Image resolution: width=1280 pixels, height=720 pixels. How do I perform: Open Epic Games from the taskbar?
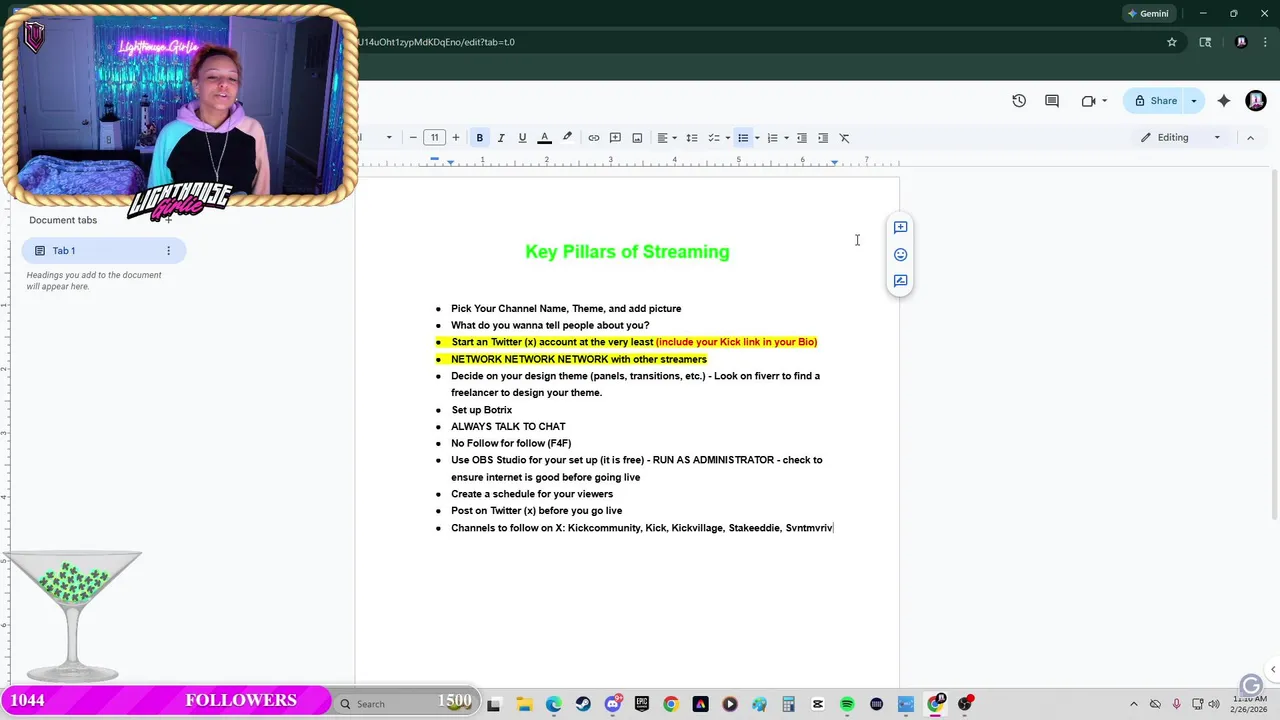click(641, 704)
